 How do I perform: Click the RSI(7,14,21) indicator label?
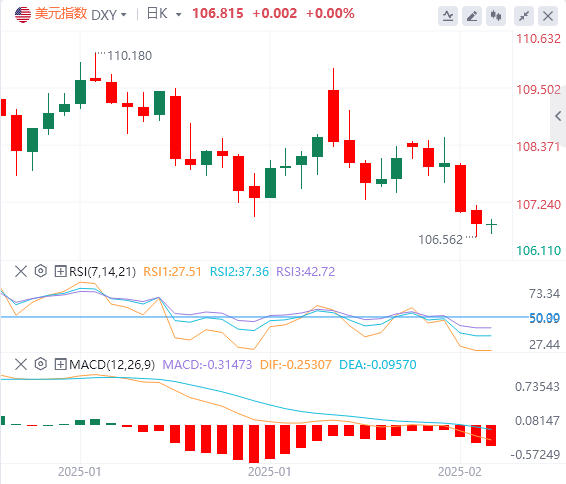point(103,271)
